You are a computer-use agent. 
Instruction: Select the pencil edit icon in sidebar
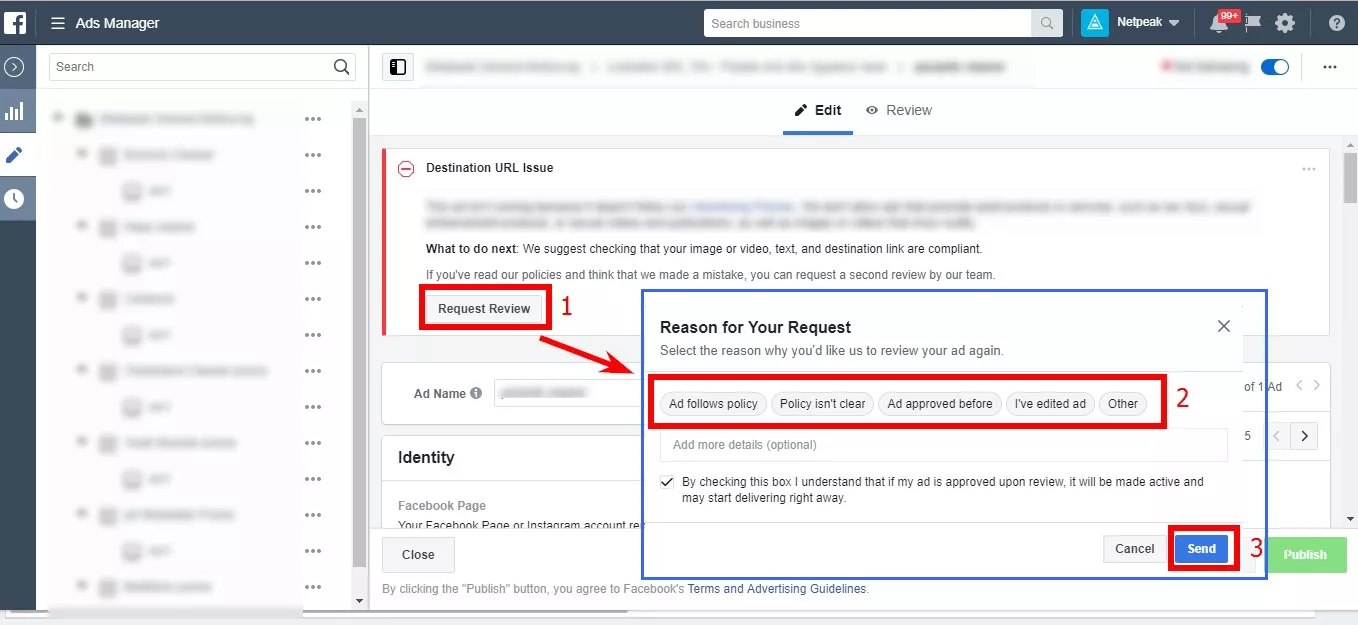[x=14, y=155]
